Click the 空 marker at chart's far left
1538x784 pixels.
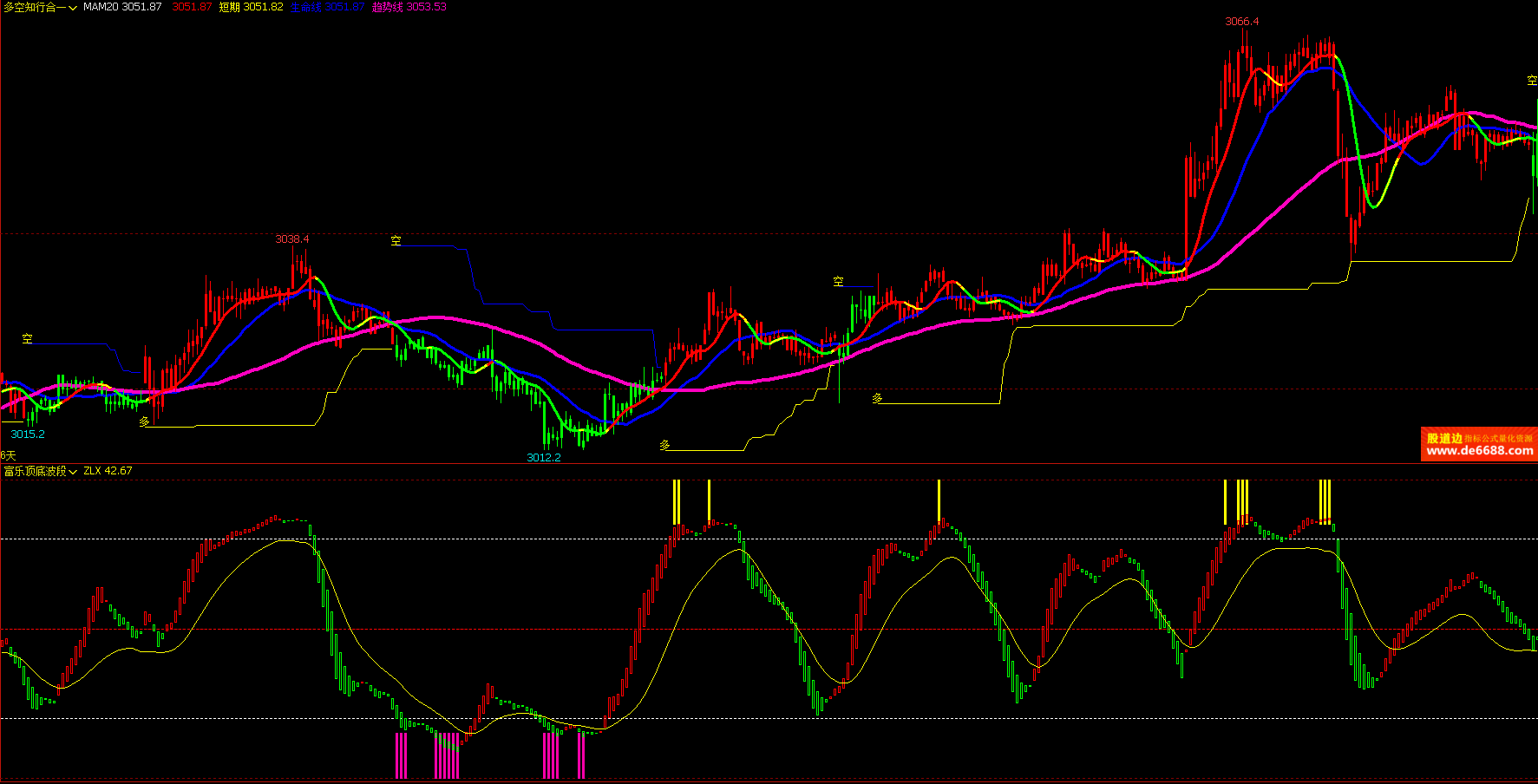pyautogui.click(x=28, y=339)
